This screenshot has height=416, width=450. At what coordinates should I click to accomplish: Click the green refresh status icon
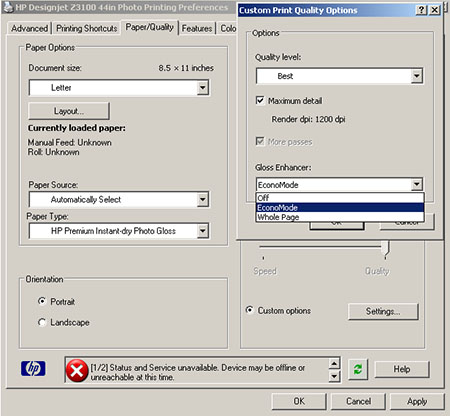[x=358, y=369]
